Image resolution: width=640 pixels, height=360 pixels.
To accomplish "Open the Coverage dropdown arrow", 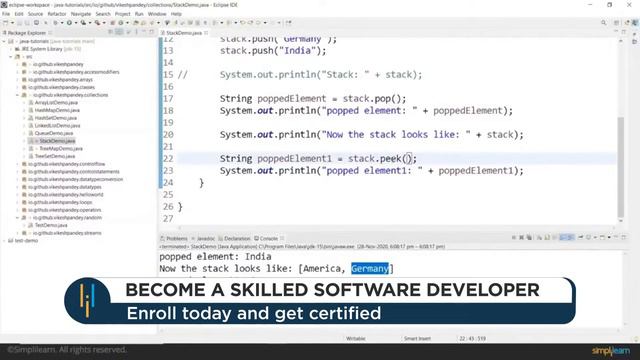I will tap(90, 23).
